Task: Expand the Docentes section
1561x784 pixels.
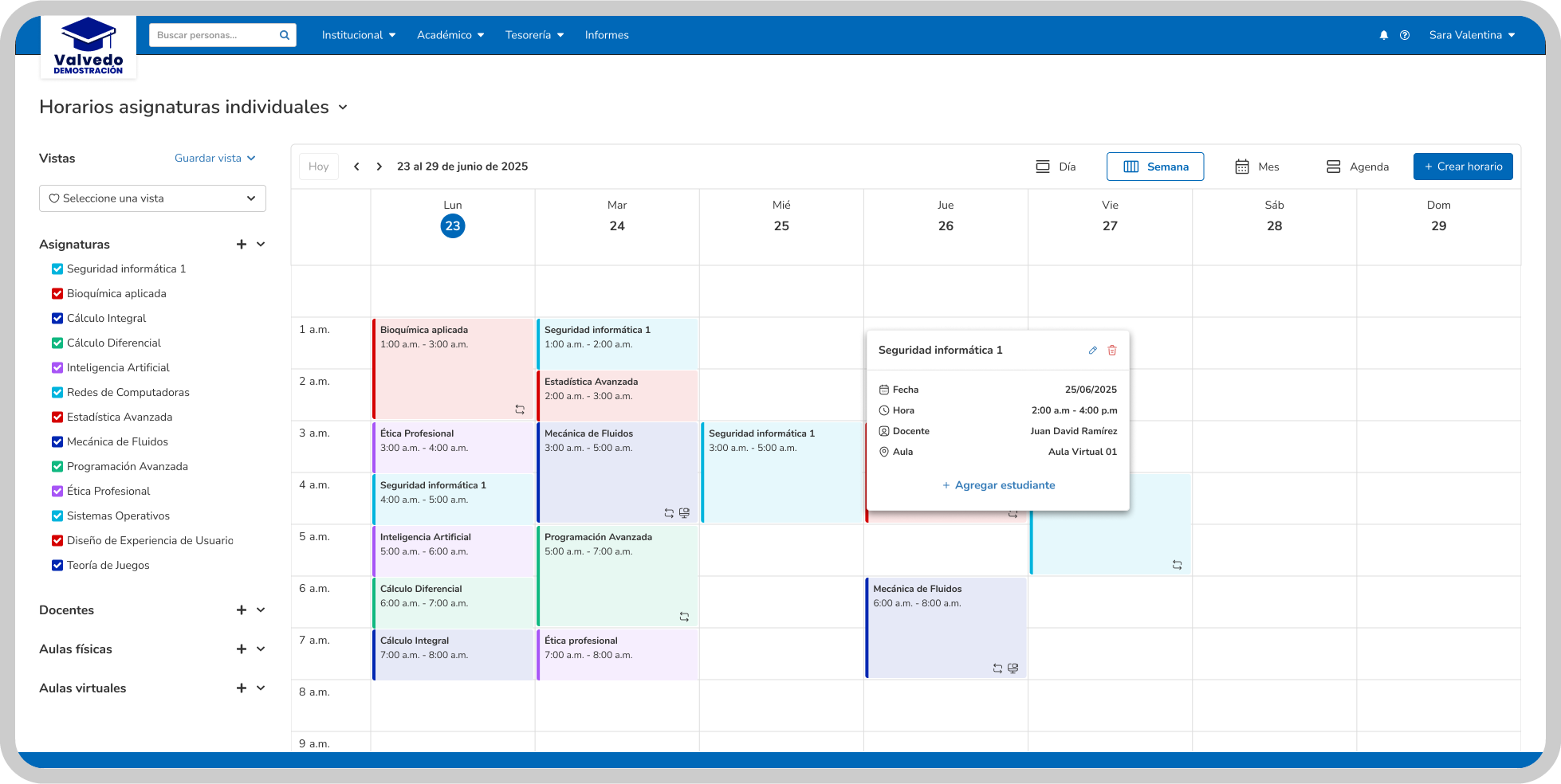Action: (261, 610)
